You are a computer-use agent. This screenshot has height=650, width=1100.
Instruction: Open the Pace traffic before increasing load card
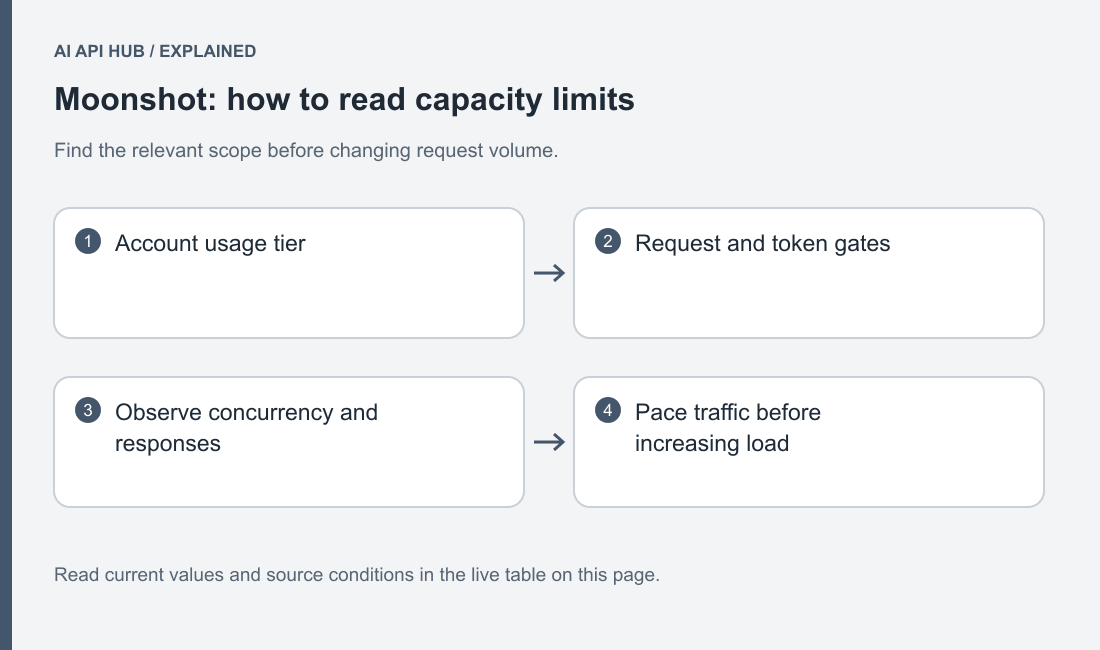click(809, 442)
